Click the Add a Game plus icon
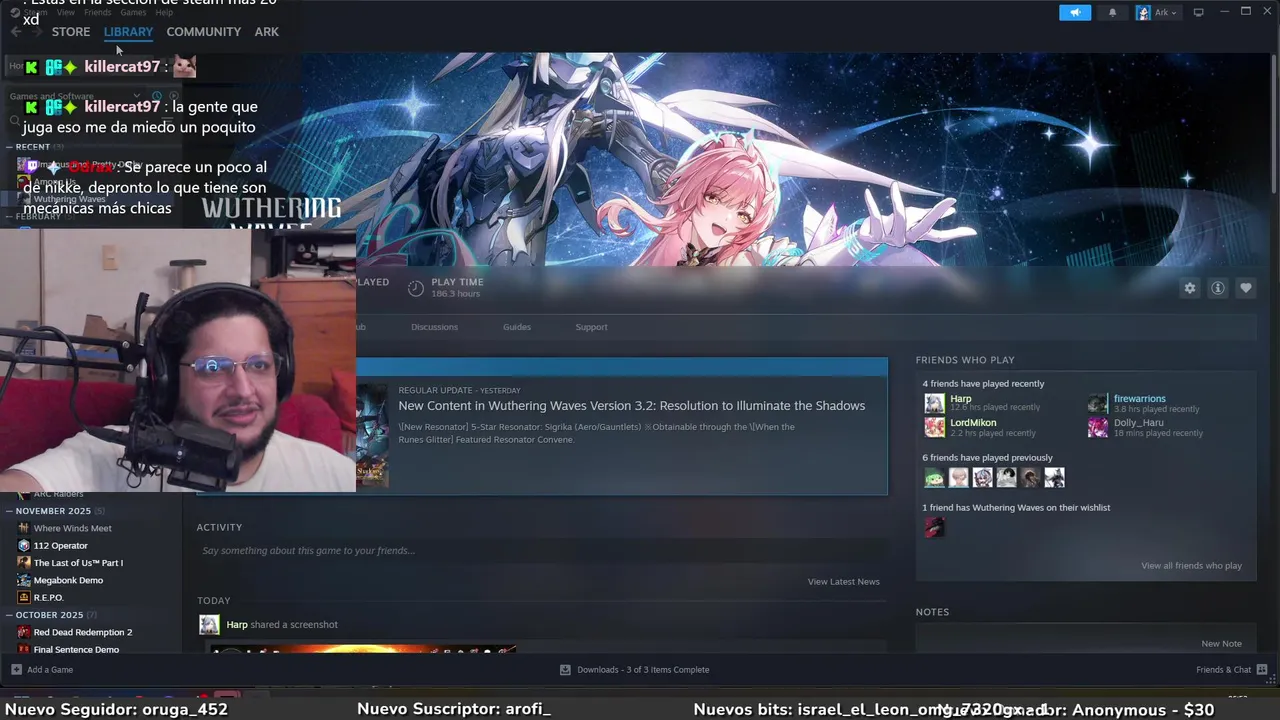Image resolution: width=1280 pixels, height=720 pixels. click(16, 670)
